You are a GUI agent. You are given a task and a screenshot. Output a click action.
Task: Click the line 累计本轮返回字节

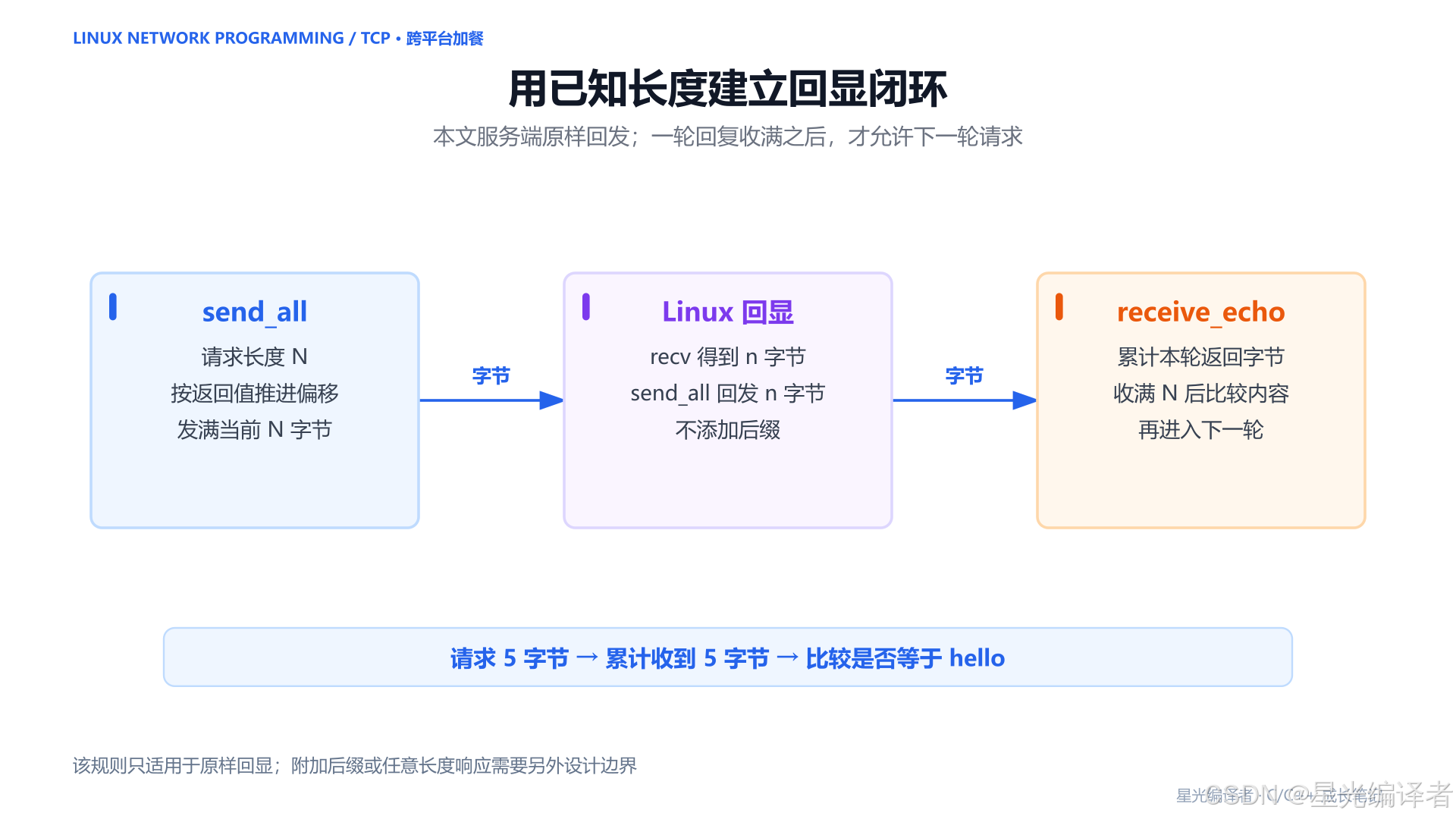point(1200,356)
